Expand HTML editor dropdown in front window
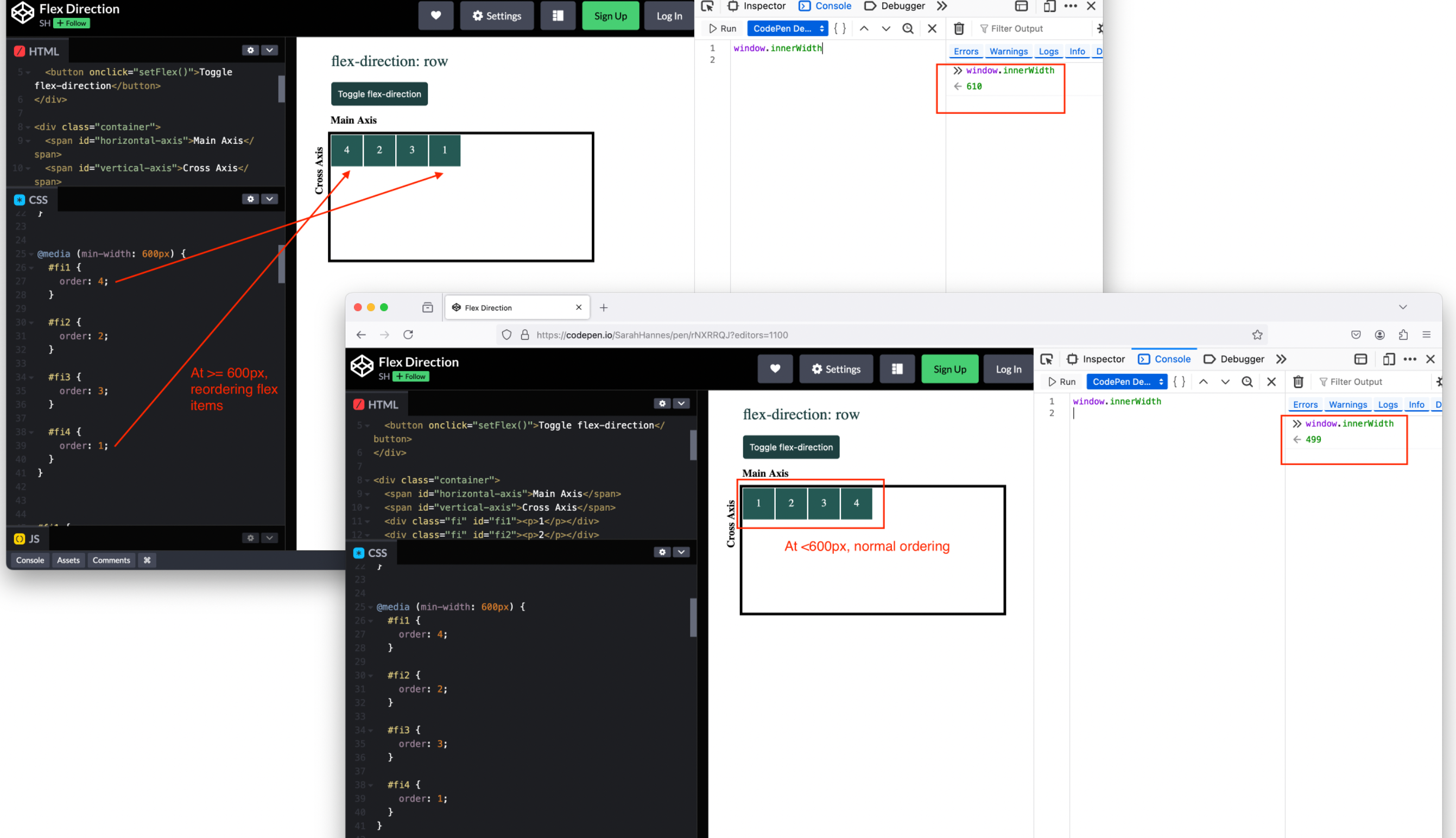1456x838 pixels. coord(681,403)
